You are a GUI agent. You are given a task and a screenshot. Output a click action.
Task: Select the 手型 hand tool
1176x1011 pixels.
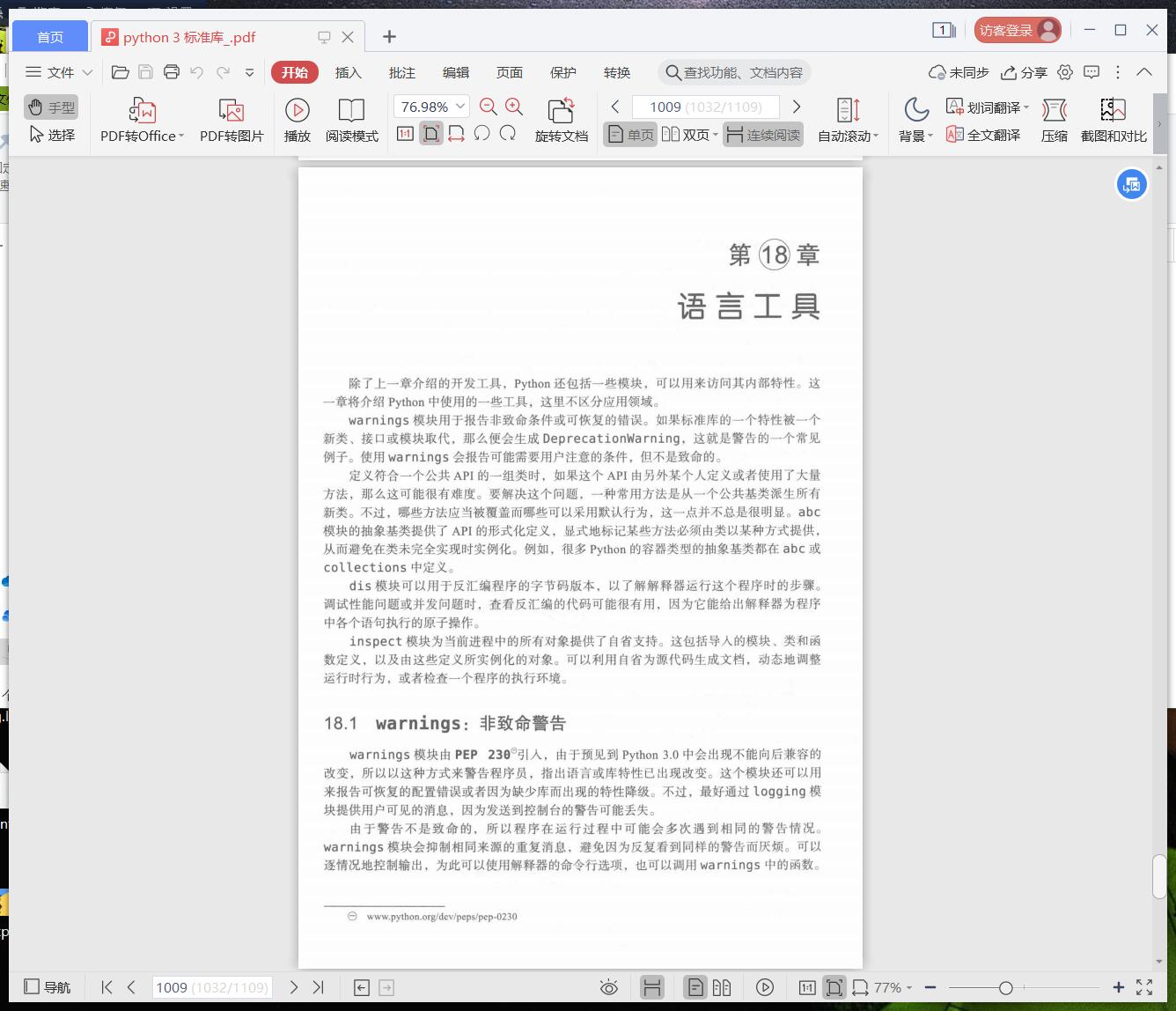[x=51, y=107]
